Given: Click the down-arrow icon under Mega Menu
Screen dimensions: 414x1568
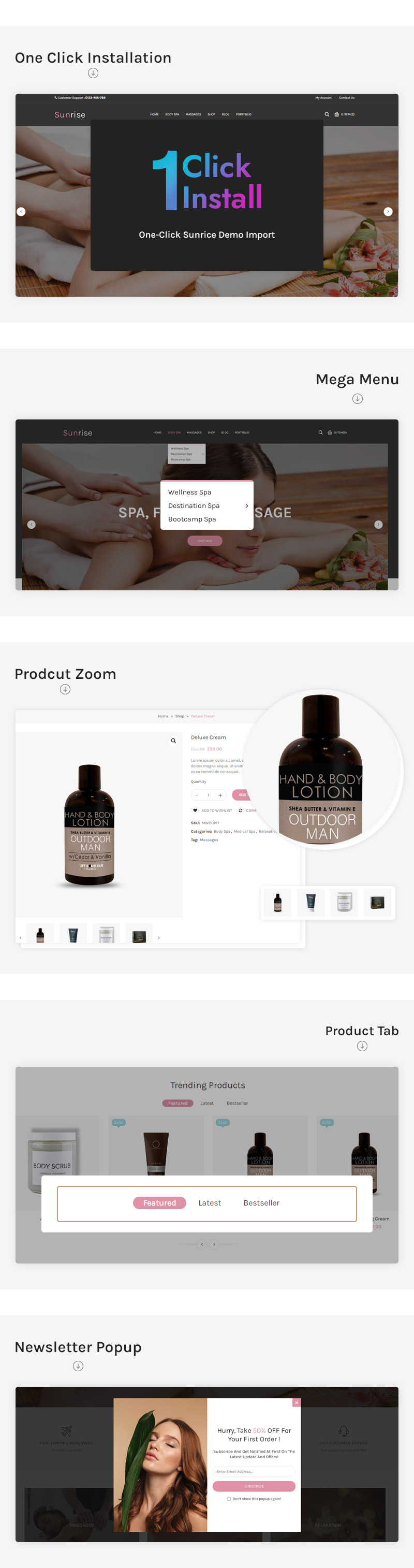Looking at the screenshot, I should (x=358, y=399).
